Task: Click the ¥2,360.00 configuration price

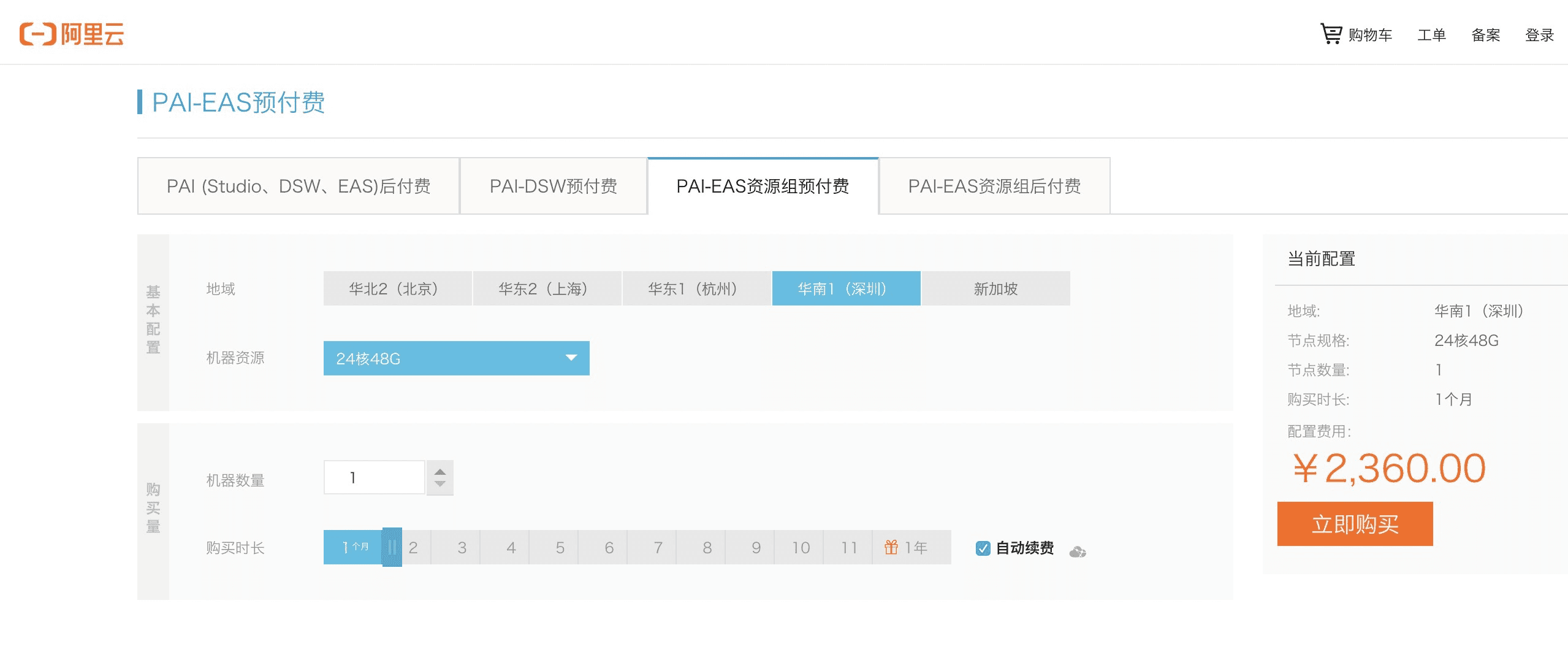Action: click(x=1388, y=469)
